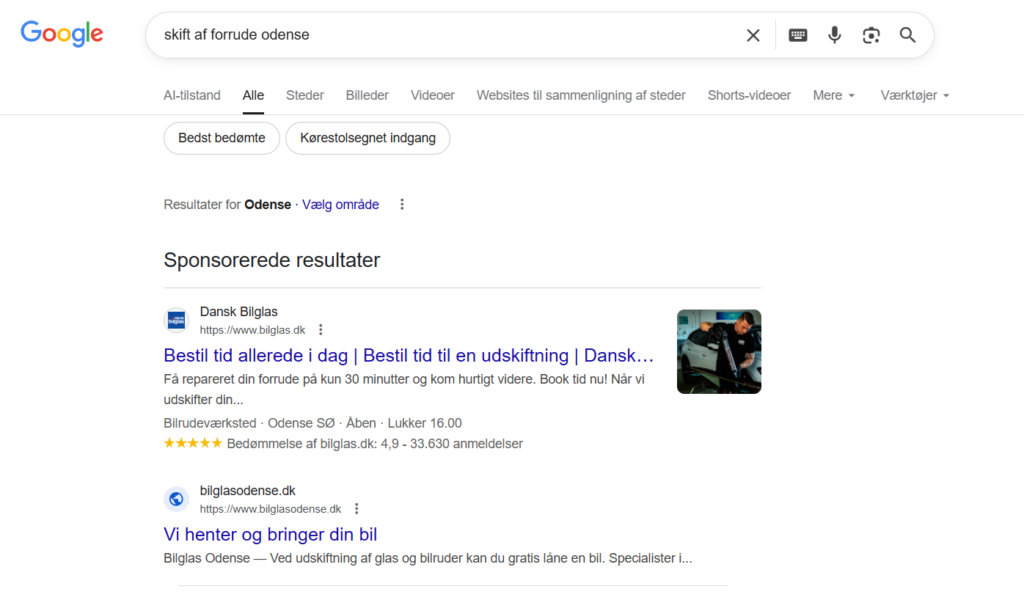Viewport: 1024px width, 600px height.
Task: Click the Google logo
Action: pos(61,34)
